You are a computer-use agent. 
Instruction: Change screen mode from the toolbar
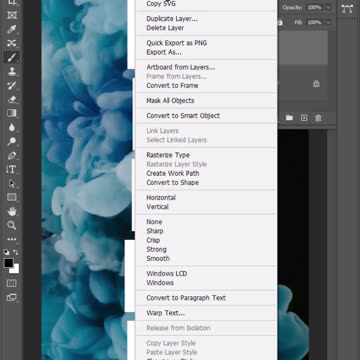click(x=12, y=298)
